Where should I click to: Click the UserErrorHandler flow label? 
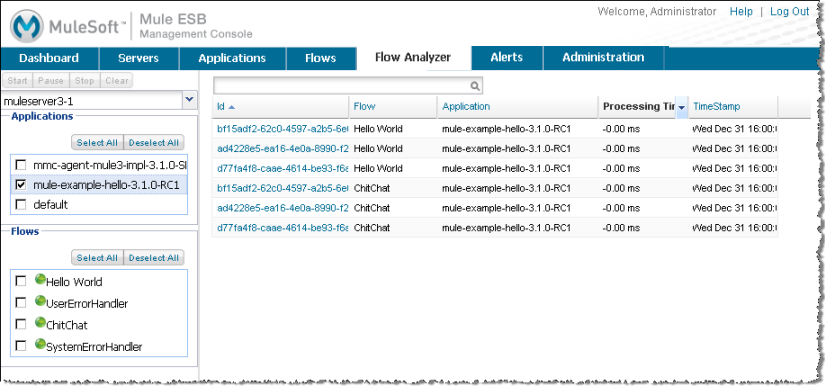coord(87,304)
